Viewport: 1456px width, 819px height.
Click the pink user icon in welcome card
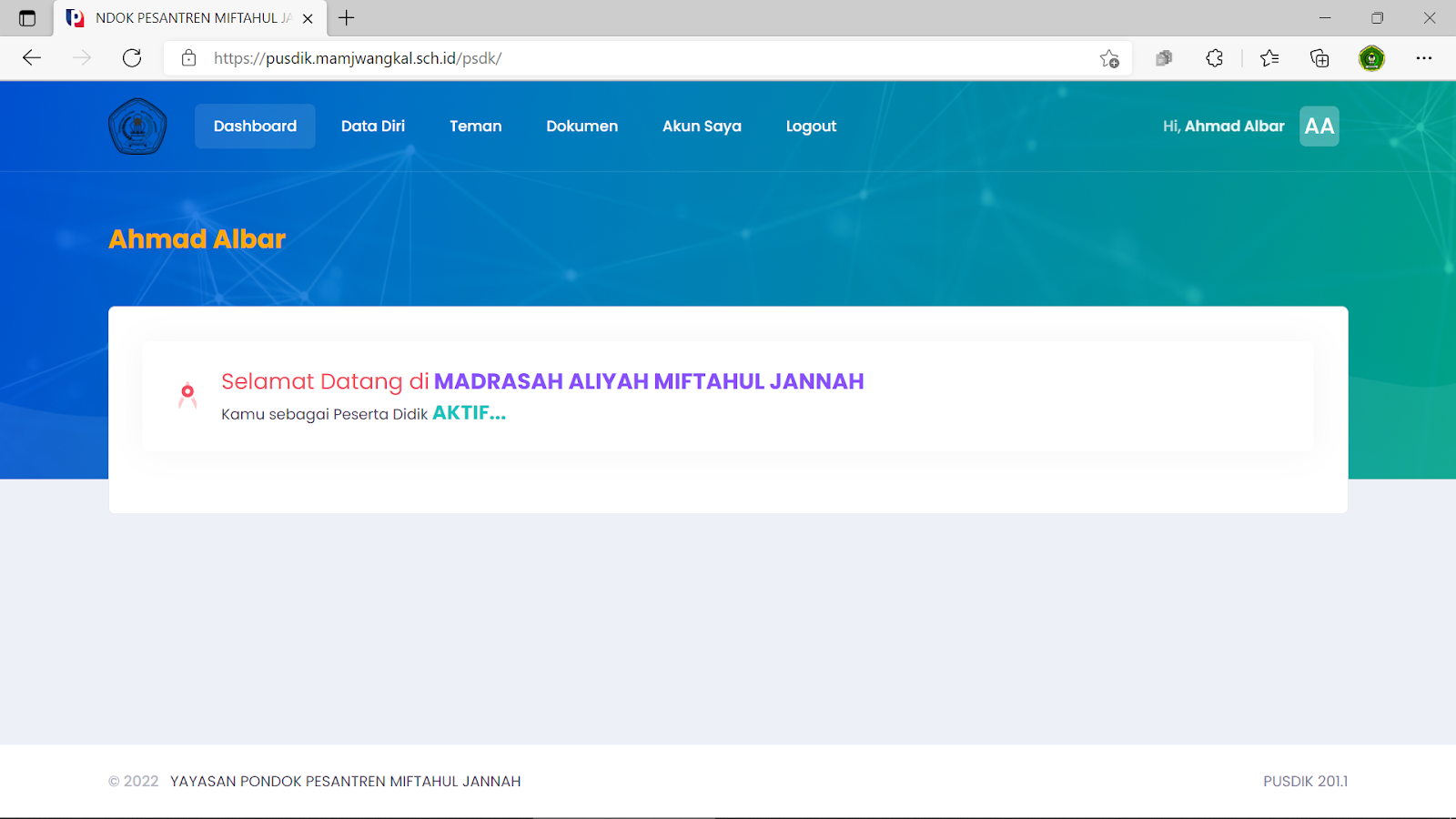(187, 395)
